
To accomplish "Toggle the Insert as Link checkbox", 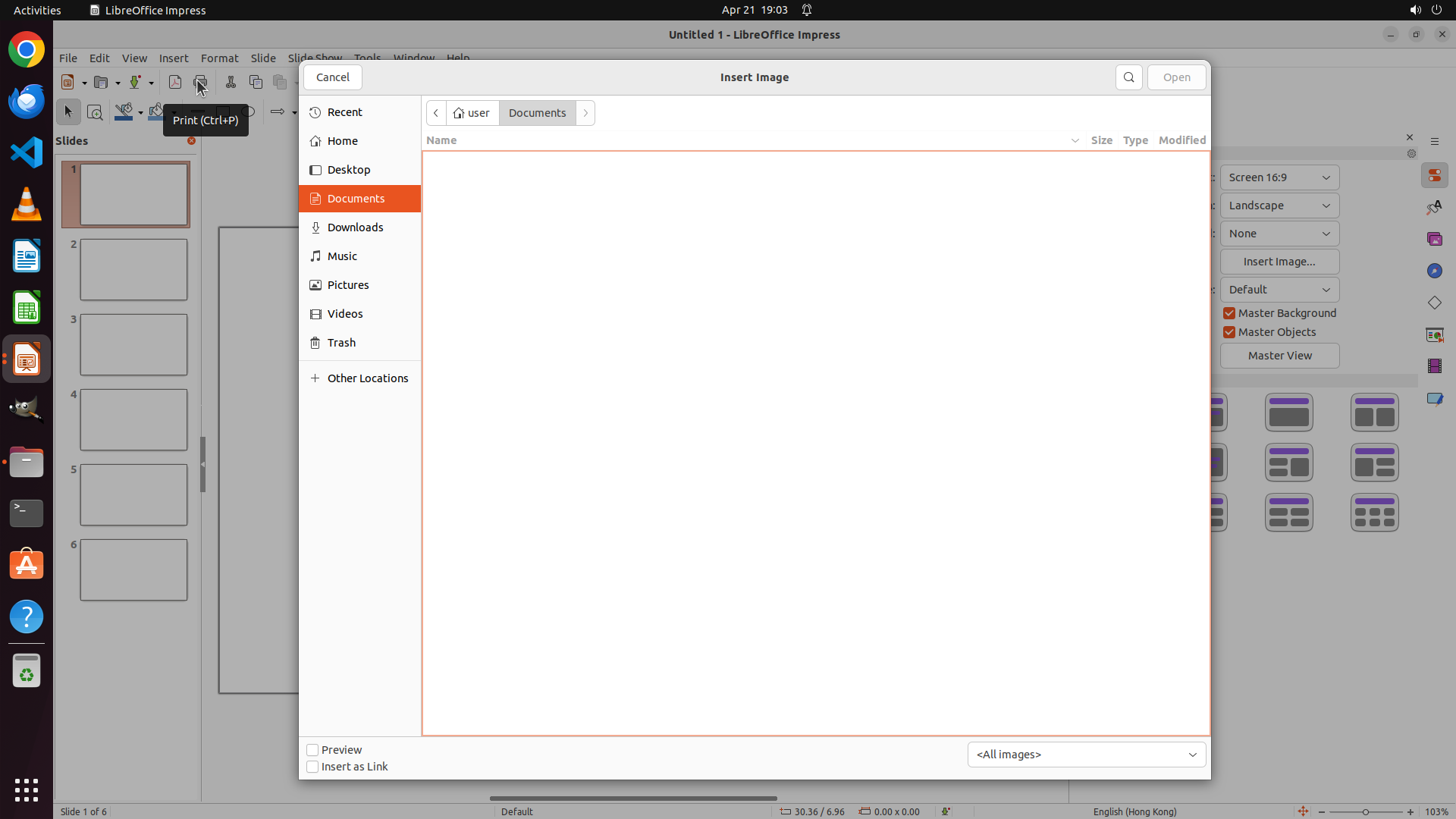I will tap(312, 767).
